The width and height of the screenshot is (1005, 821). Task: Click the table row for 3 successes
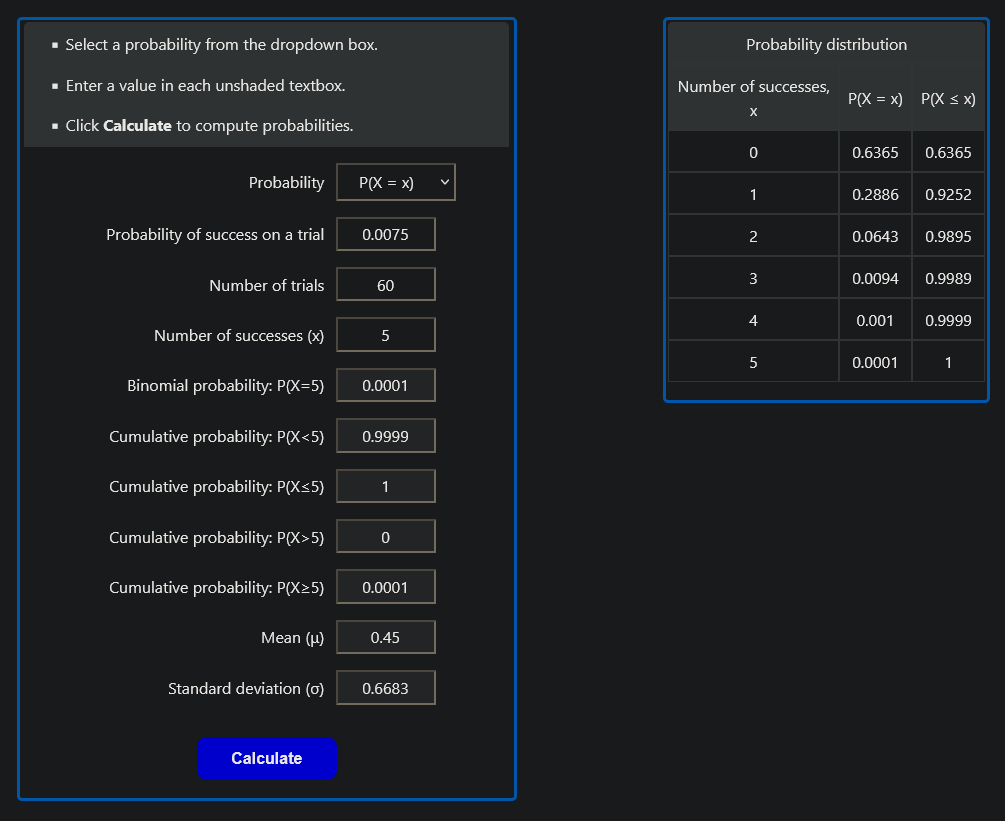click(x=826, y=278)
